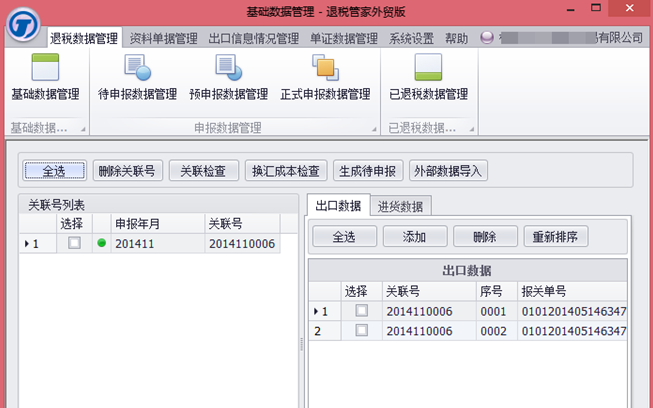653x408 pixels.
Task: Open 系统设置 menu tab
Action: pos(411,38)
